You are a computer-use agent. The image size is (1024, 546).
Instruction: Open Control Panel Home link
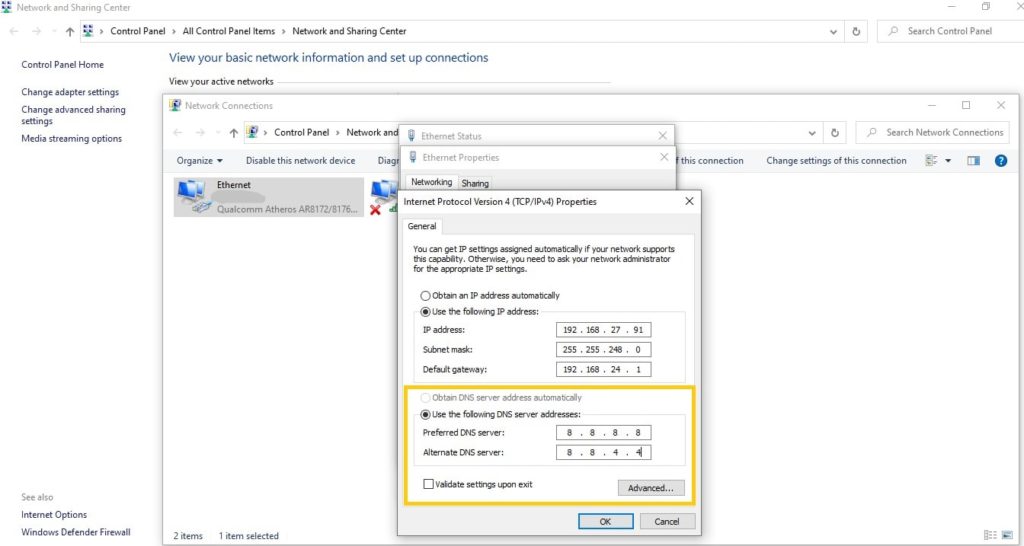point(62,65)
